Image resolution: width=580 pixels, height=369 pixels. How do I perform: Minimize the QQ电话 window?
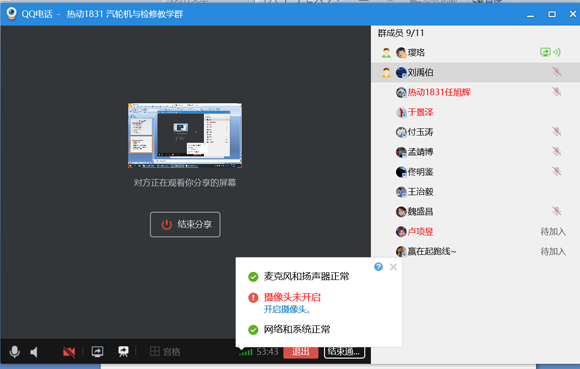pyautogui.click(x=530, y=15)
